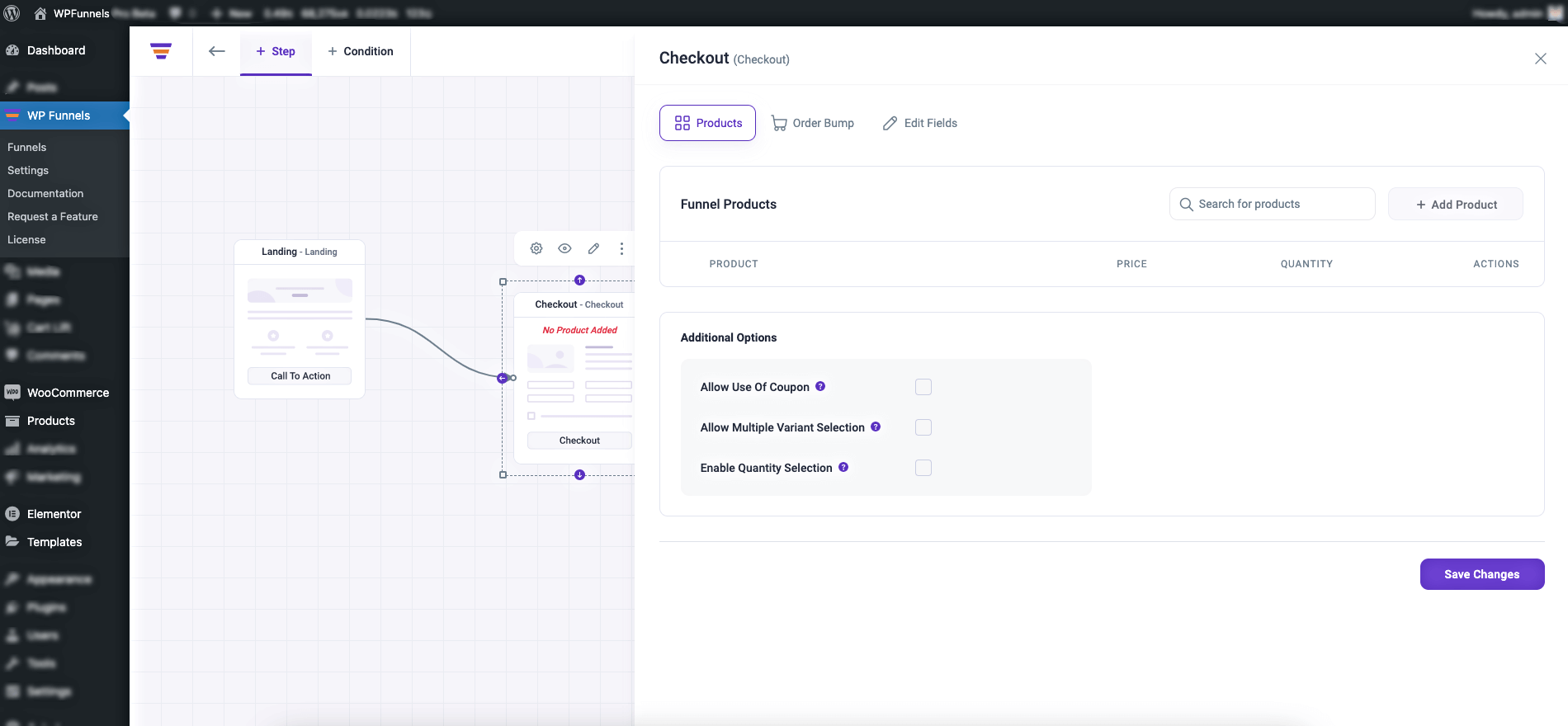The width and height of the screenshot is (1568, 726).
Task: Click the Edit Fields pencil icon
Action: pyautogui.click(x=890, y=123)
